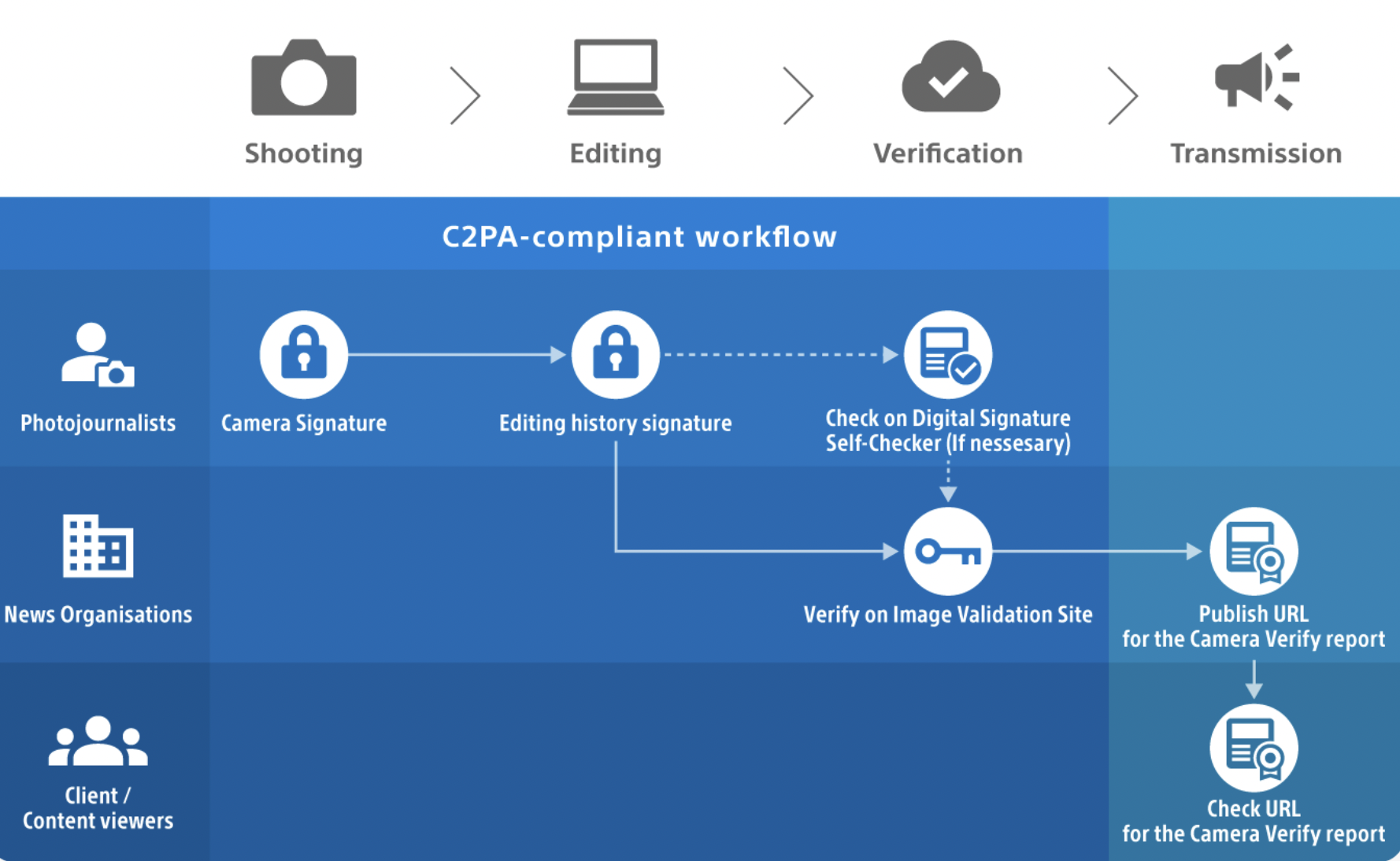Select the Editing history signature lock icon
1400x861 pixels.
point(615,354)
